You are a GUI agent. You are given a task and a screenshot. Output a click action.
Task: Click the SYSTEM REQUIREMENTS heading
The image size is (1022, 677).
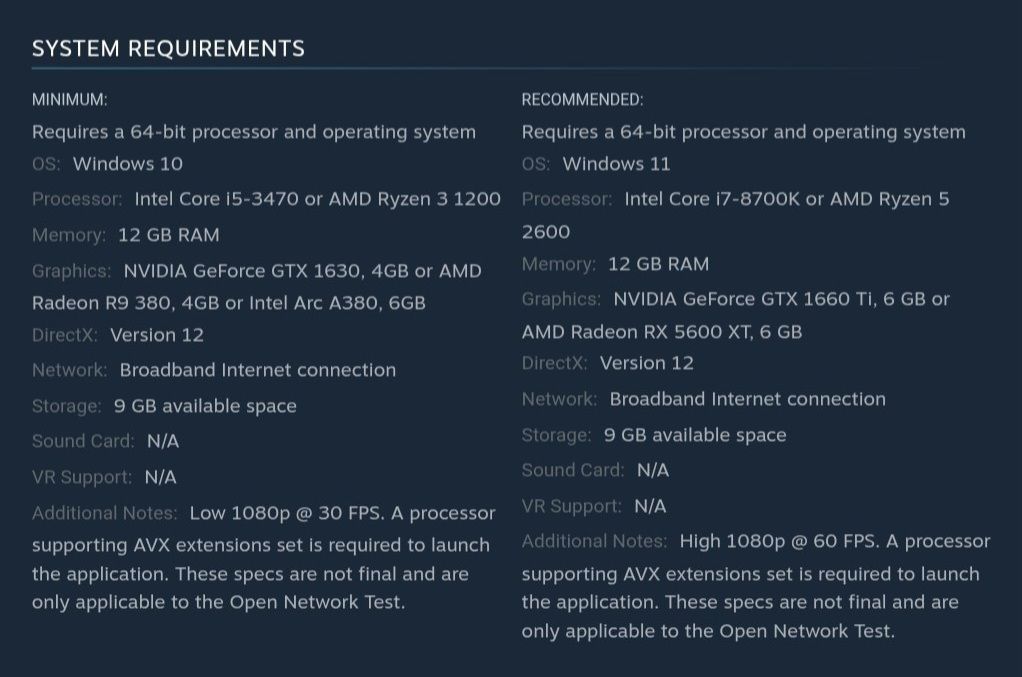coord(168,49)
